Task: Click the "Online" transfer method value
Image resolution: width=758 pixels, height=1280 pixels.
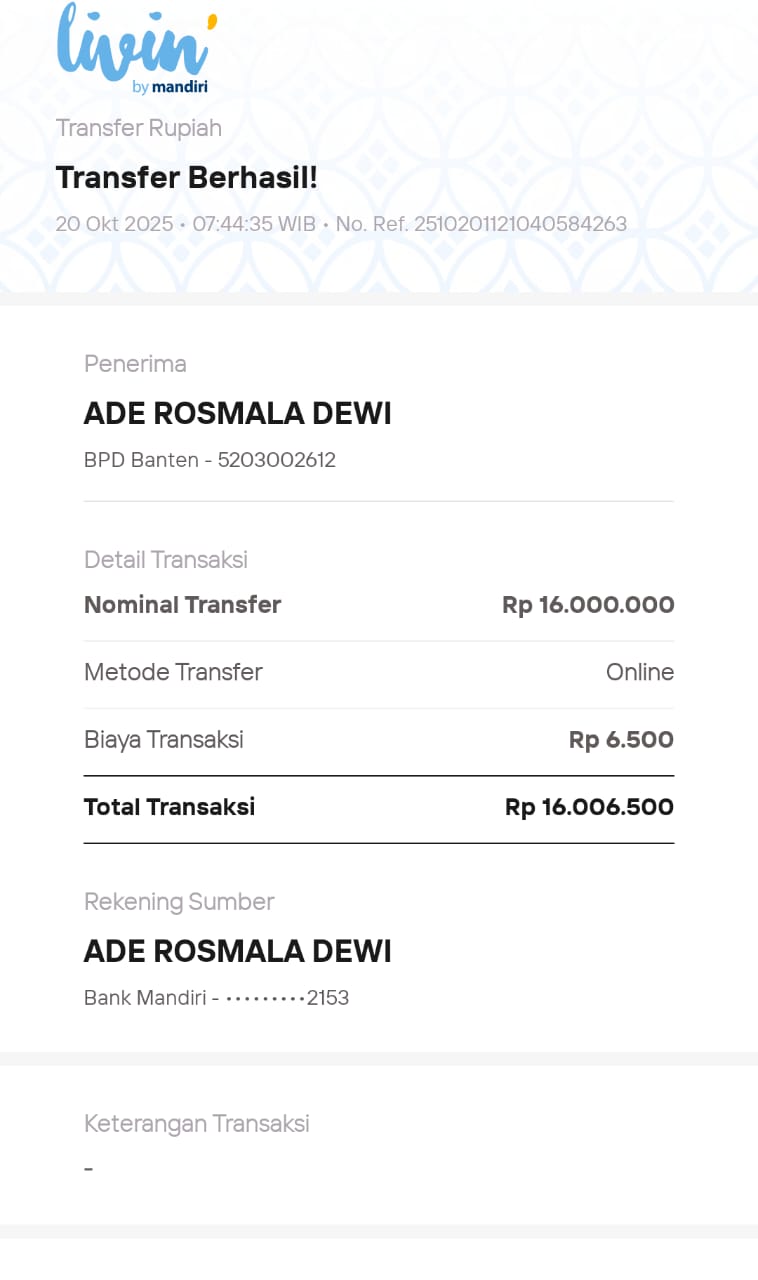Action: 640,672
